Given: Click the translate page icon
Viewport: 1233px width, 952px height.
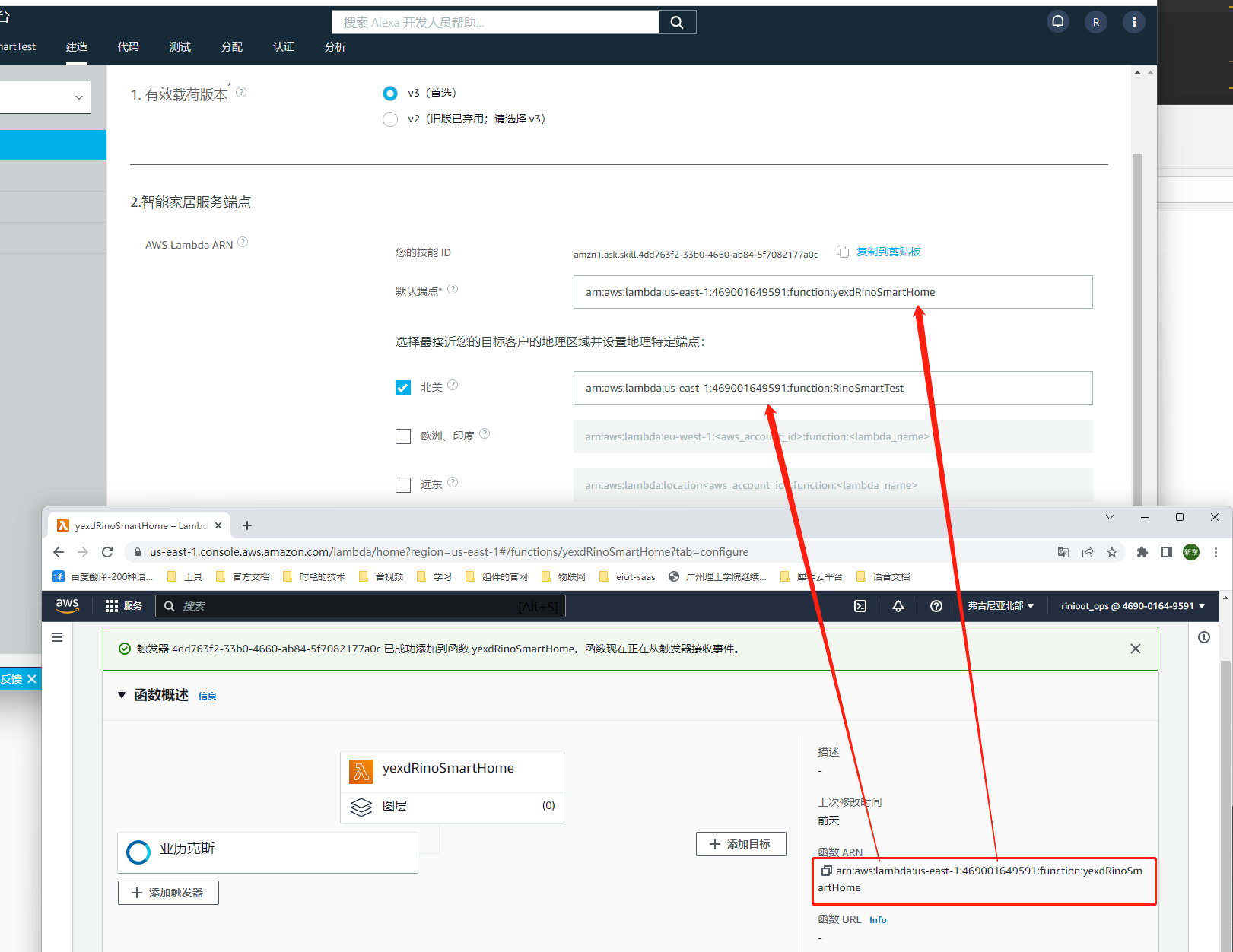Looking at the screenshot, I should coord(1063,552).
